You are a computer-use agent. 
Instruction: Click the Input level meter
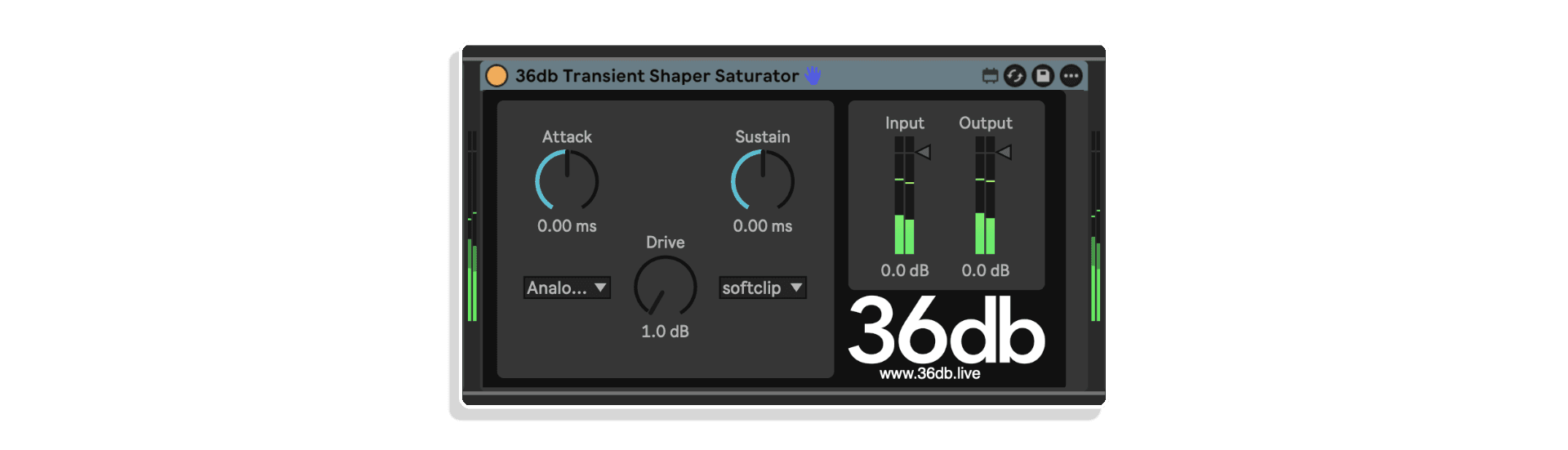tap(904, 195)
